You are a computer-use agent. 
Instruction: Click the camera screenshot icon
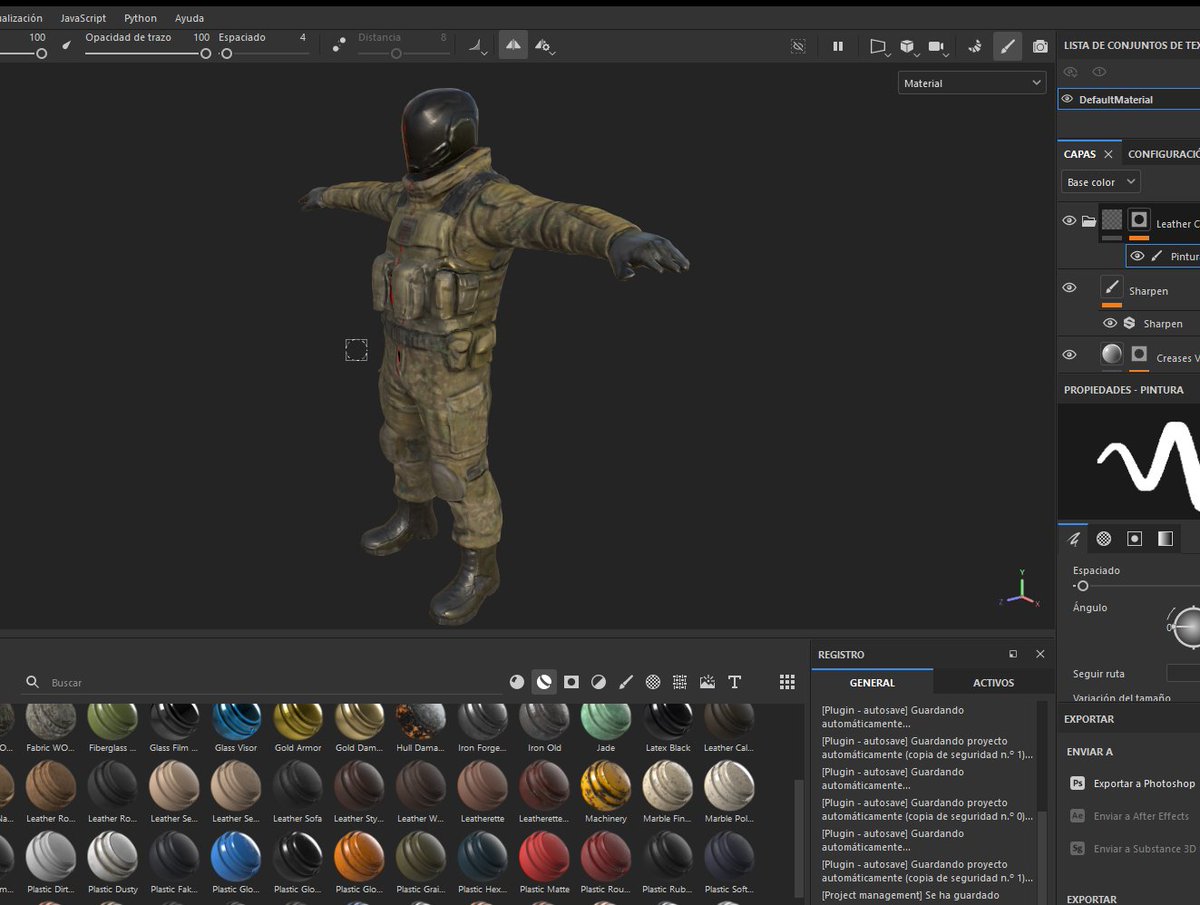click(1040, 46)
